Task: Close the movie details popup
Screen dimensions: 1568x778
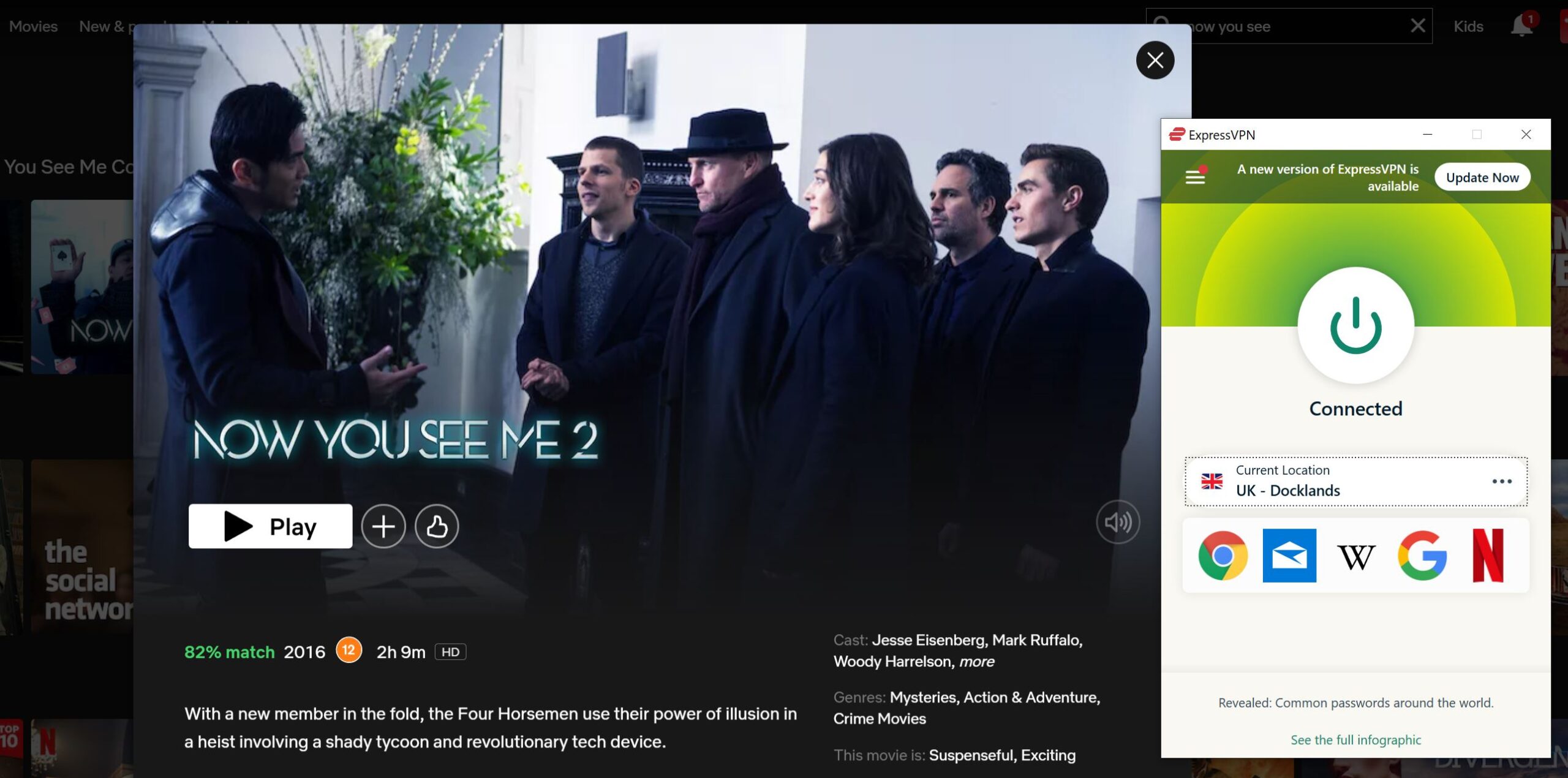Action: tap(1155, 60)
